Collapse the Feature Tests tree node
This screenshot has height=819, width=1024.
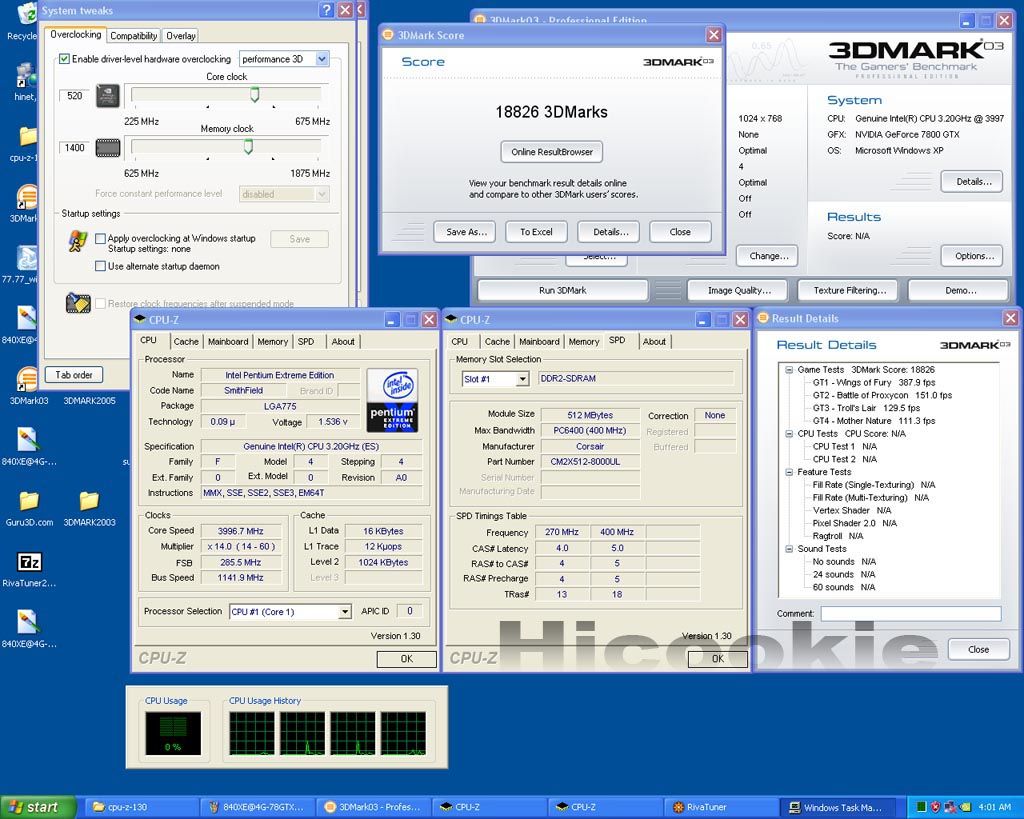[x=789, y=472]
